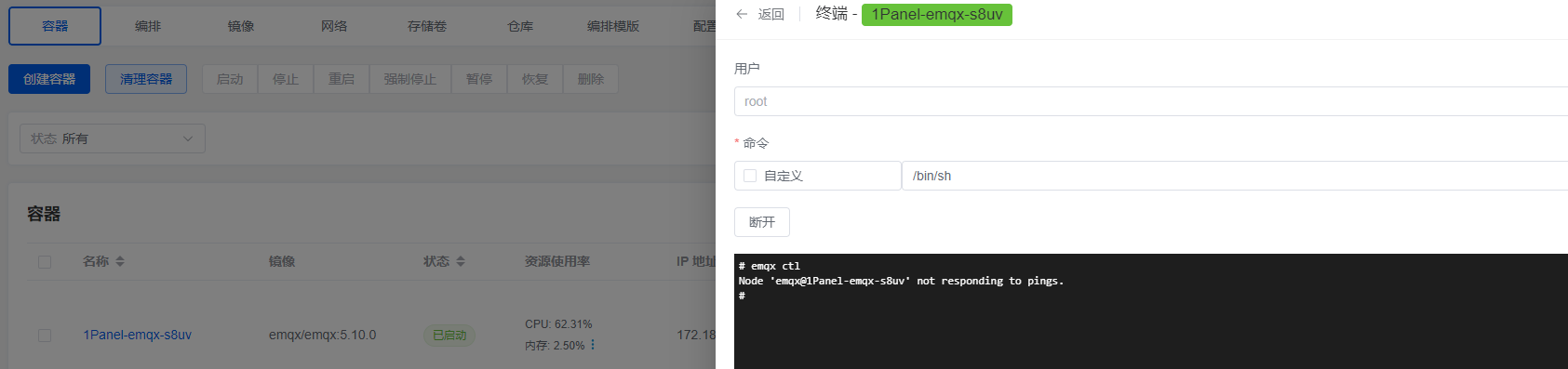Open the 编排 tab
Screen dimensions: 1568x369
148,26
